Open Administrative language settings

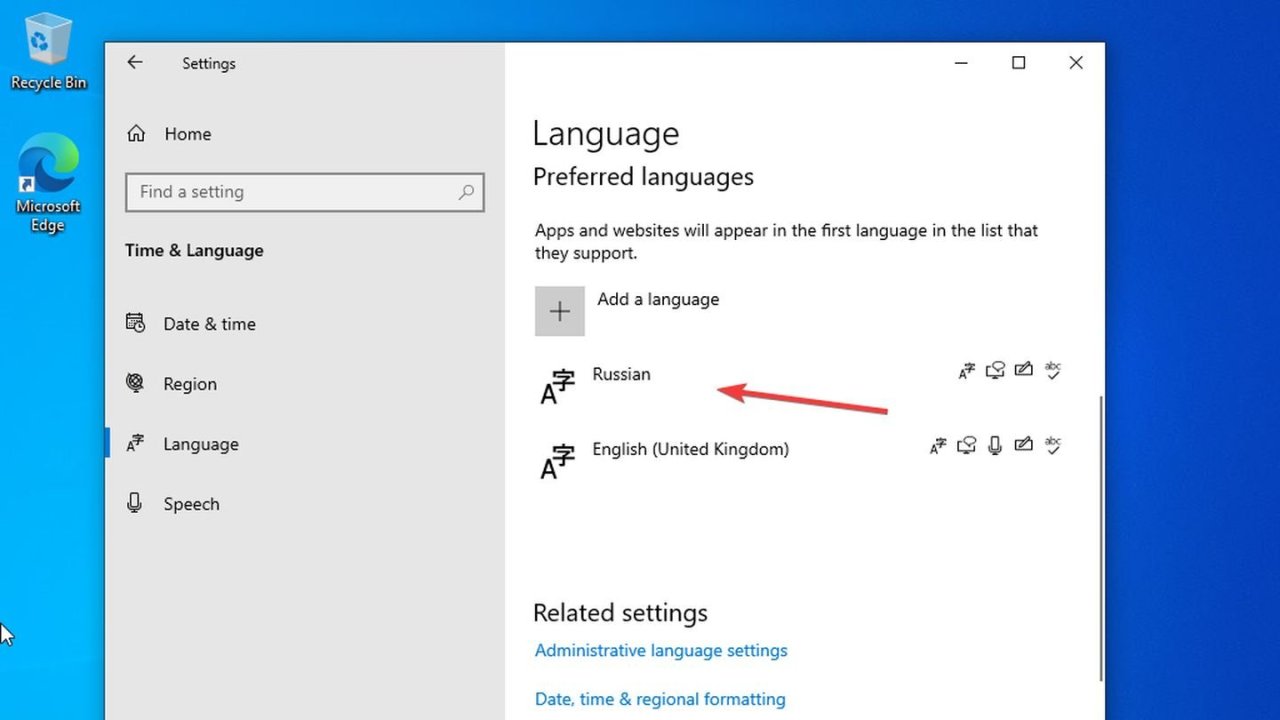[x=661, y=650]
